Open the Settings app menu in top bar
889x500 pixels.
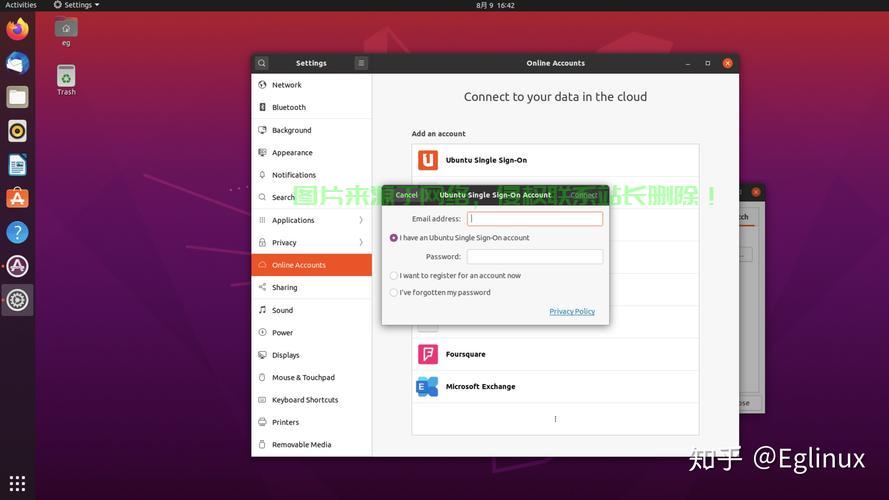(77, 5)
